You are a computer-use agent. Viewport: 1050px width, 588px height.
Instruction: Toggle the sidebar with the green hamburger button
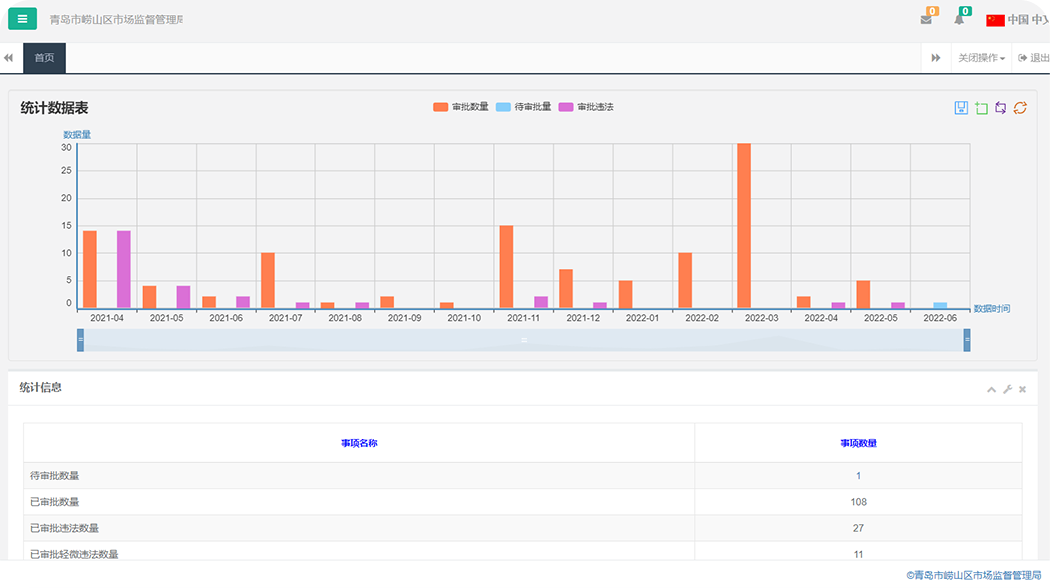tap(22, 19)
